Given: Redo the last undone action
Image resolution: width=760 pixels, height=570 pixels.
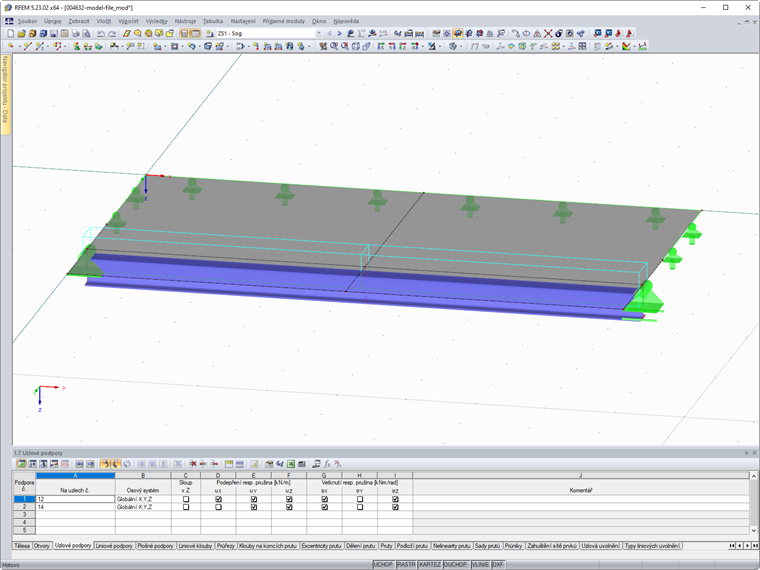Looking at the screenshot, I should (x=112, y=33).
